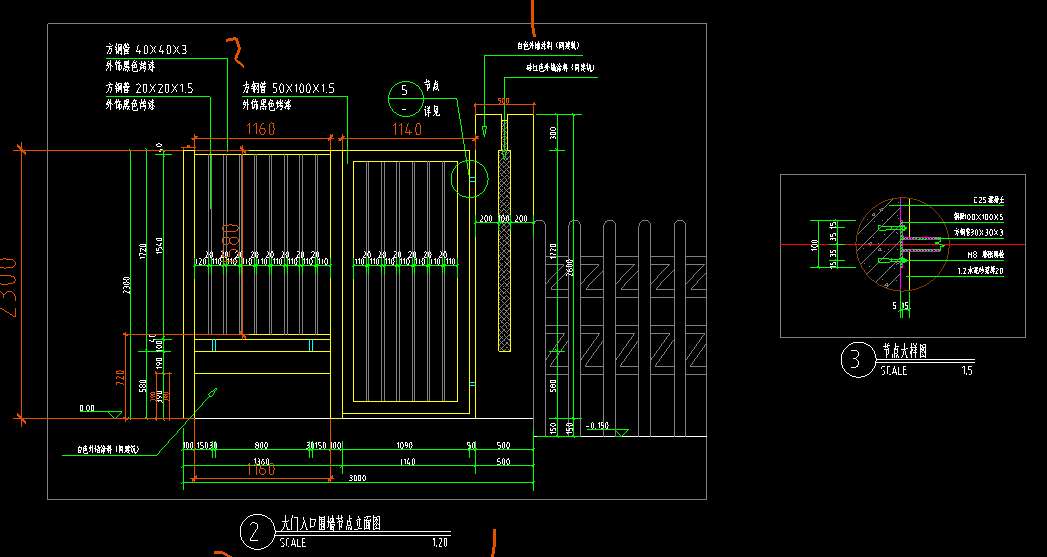Image resolution: width=1047 pixels, height=557 pixels.
Task: Pick the 方钢管 50X100X1.5 annotation
Action: (x=288, y=88)
